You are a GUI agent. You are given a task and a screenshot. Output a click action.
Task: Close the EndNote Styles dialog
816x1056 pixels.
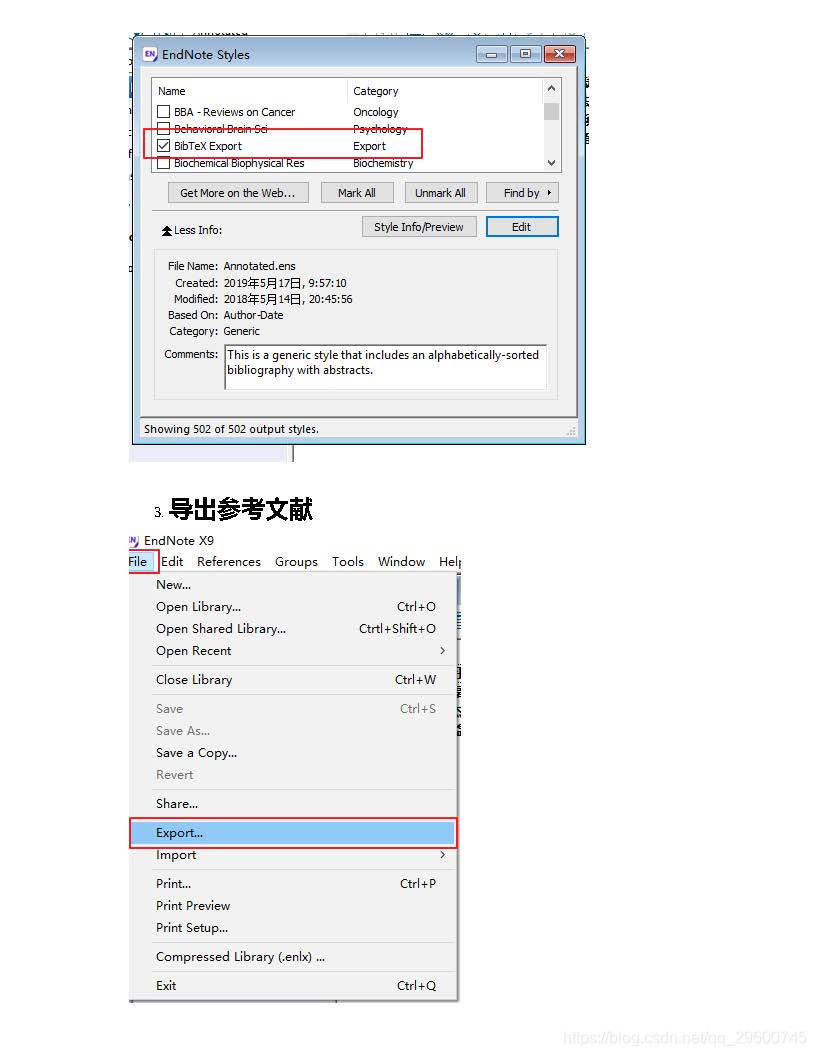click(x=559, y=55)
